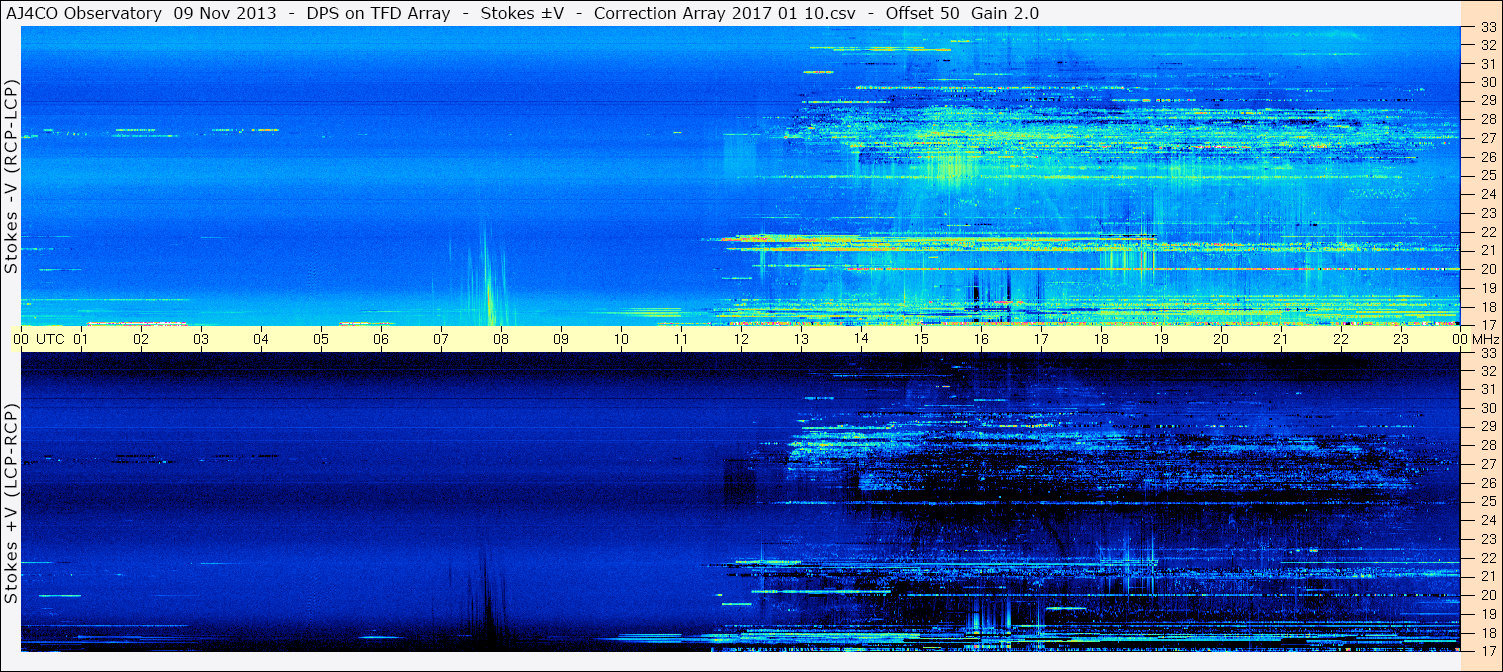
Task: Click the 33 MHz tick of the Stokes -V panel
Action: (1488, 27)
